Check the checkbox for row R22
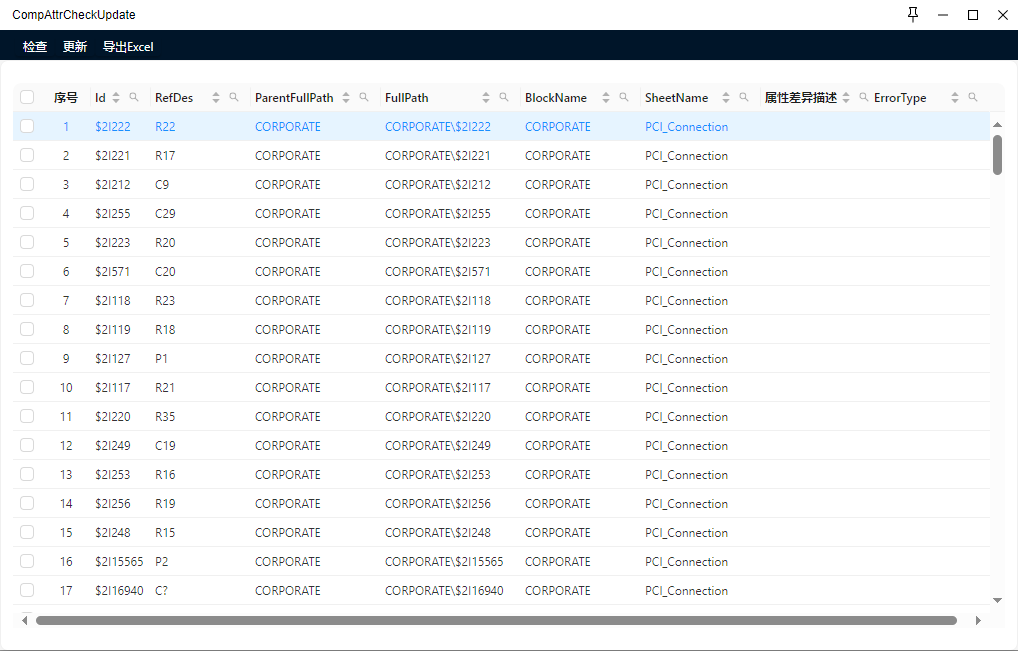 pos(27,127)
